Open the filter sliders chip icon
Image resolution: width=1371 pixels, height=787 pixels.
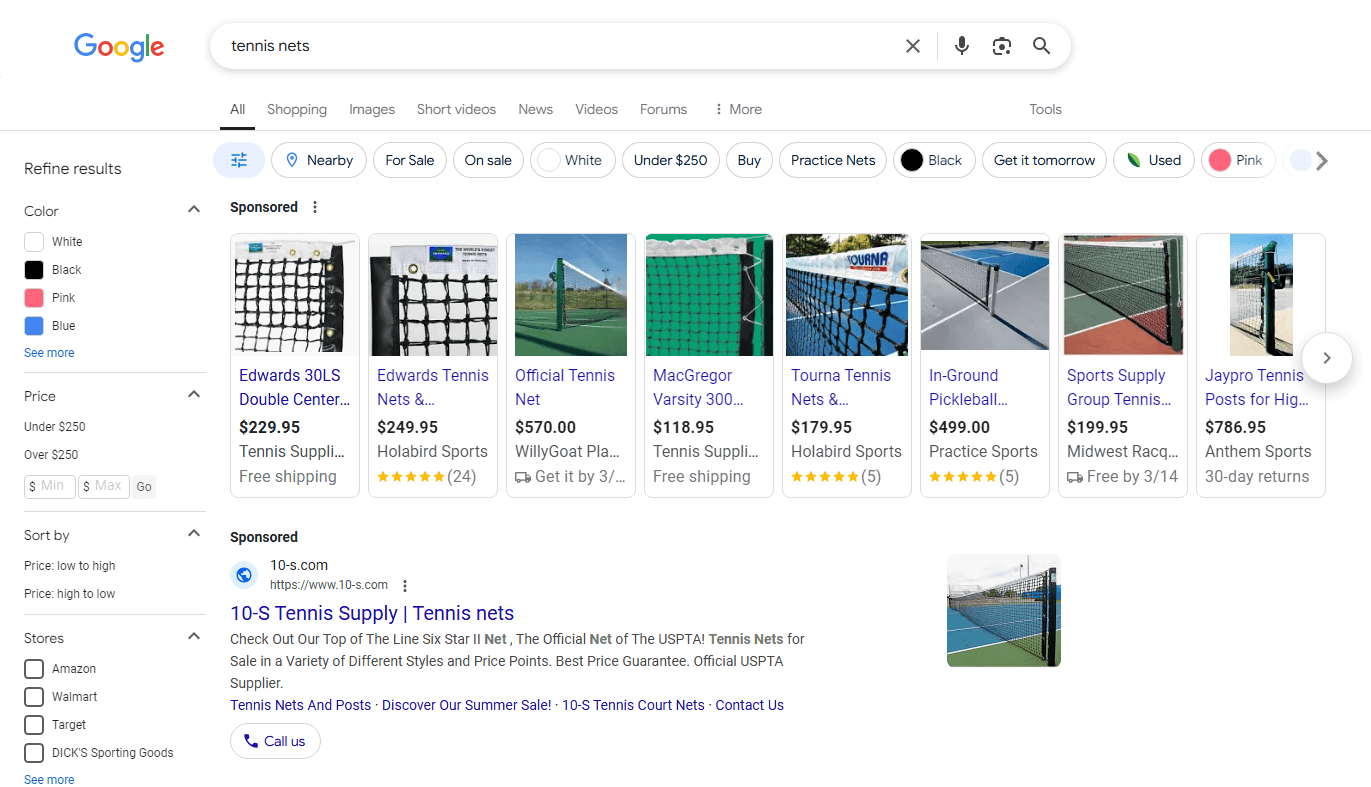click(239, 160)
